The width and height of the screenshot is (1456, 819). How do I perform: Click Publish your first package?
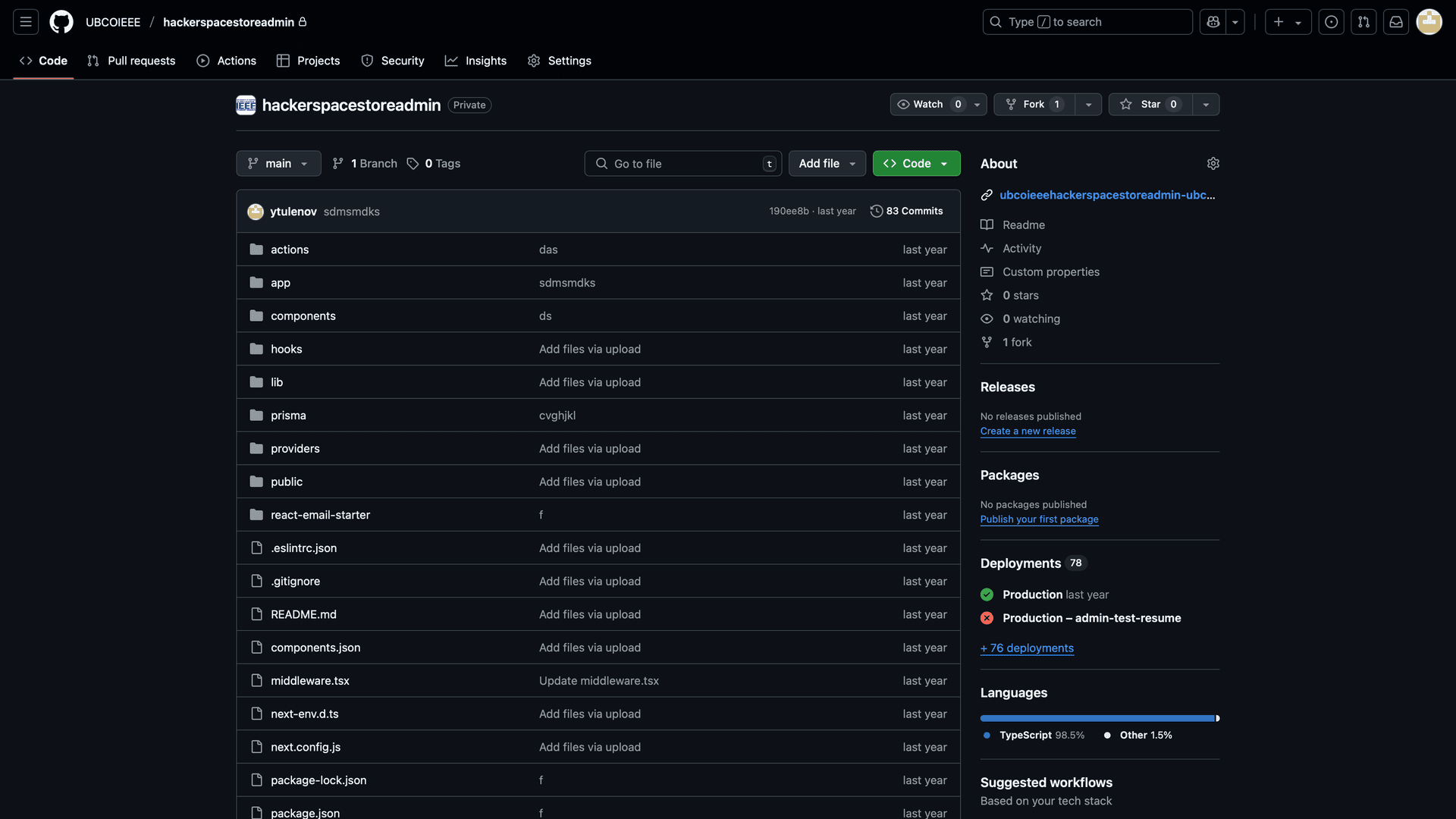pos(1039,519)
